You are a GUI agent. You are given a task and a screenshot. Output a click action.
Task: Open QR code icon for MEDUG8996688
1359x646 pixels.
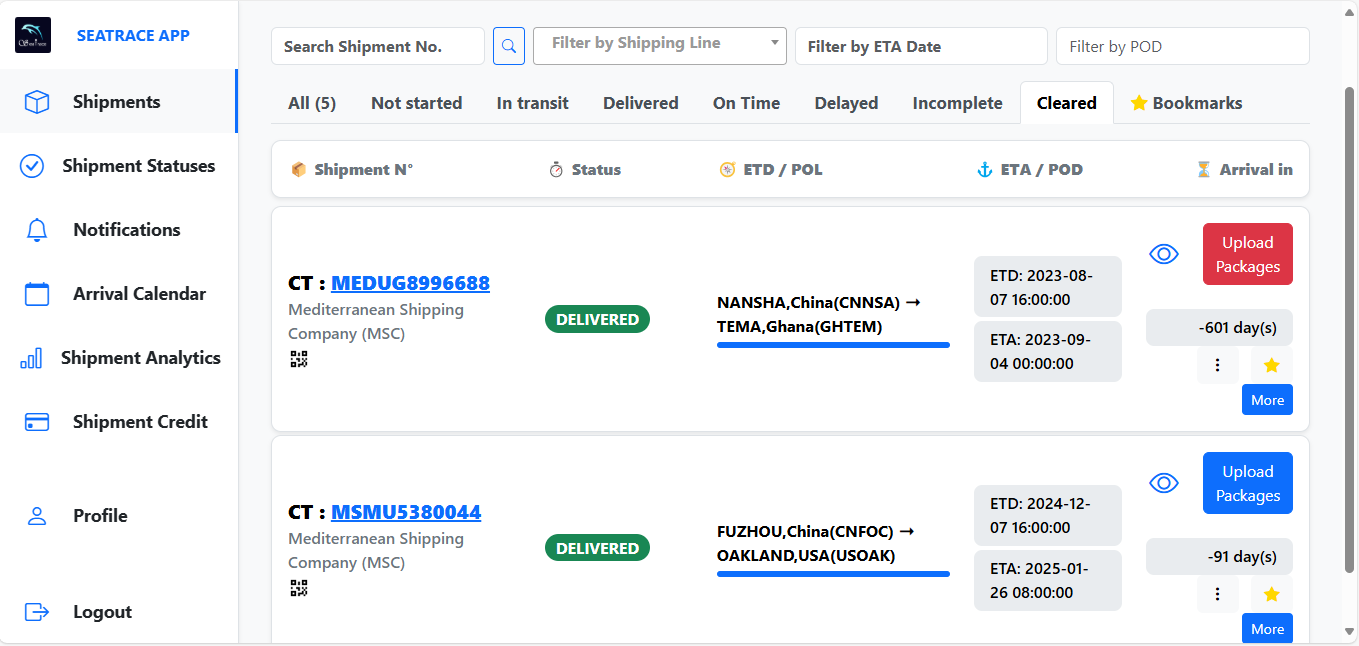point(298,359)
